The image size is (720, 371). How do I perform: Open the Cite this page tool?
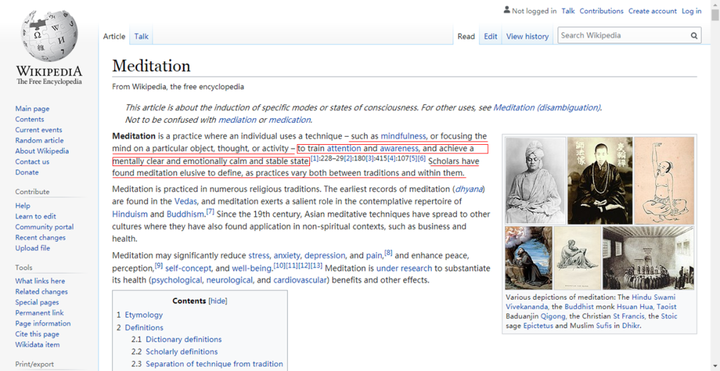(x=37, y=334)
